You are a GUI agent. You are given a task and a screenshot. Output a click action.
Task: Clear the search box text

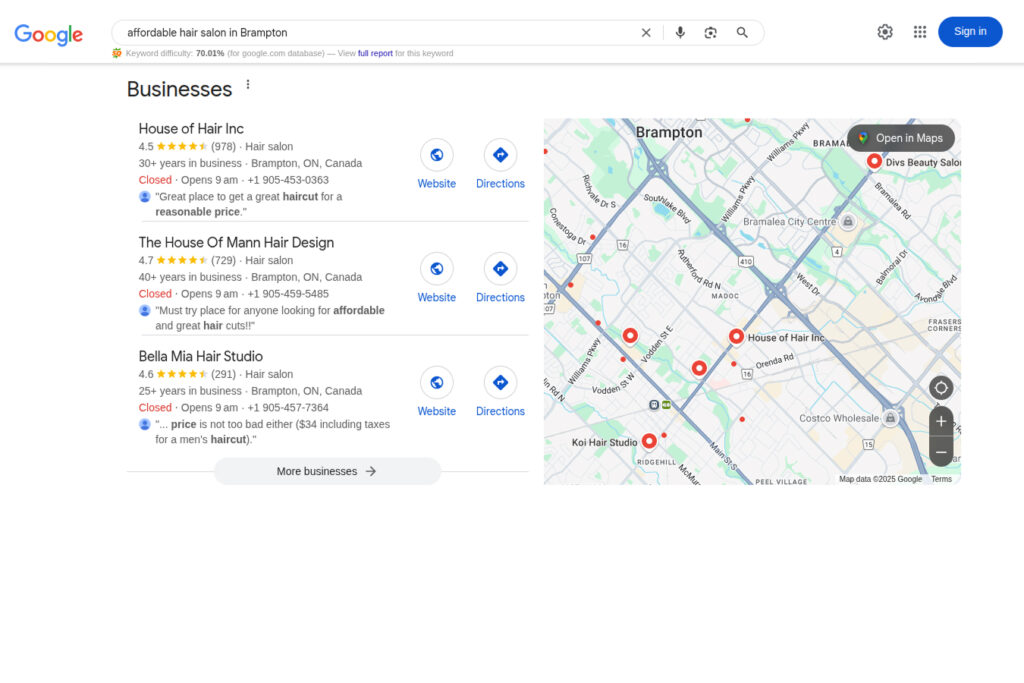pos(646,33)
